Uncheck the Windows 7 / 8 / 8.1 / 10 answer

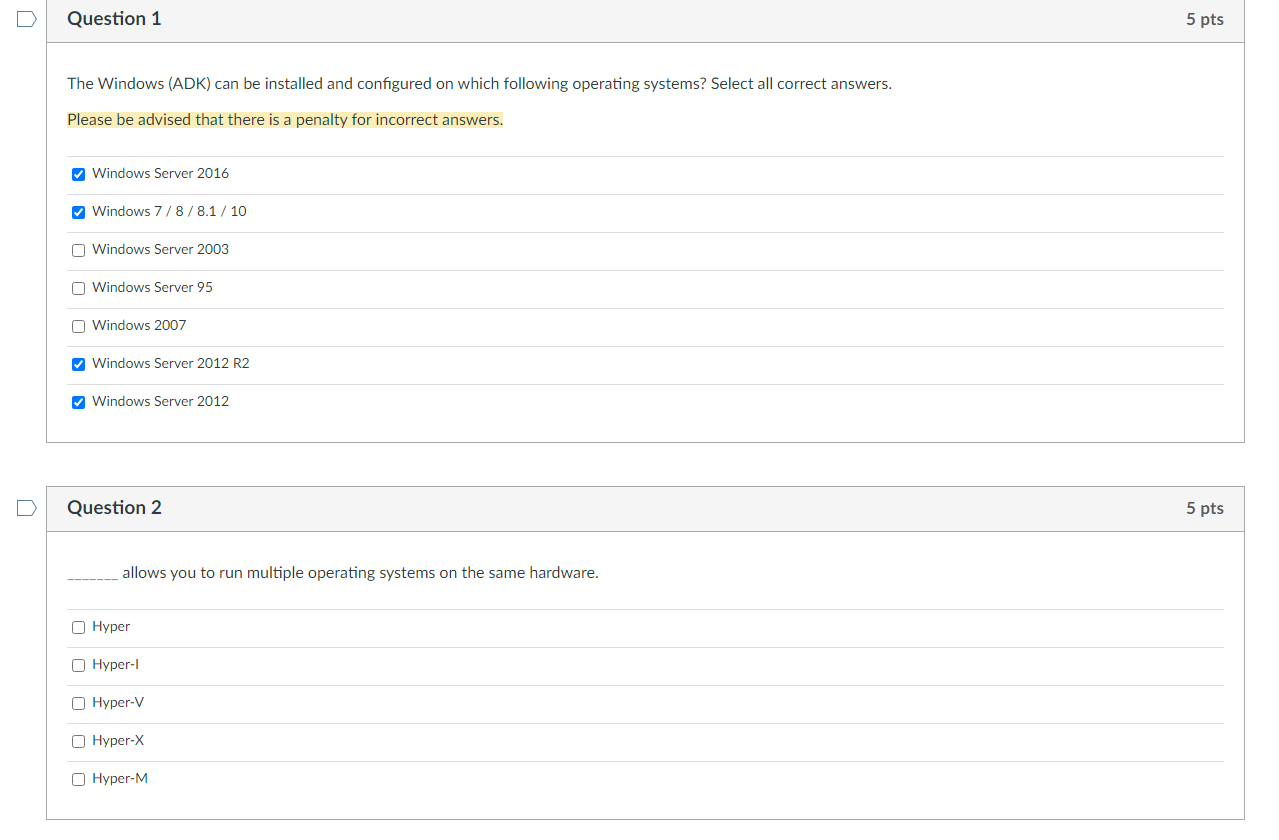point(78,212)
